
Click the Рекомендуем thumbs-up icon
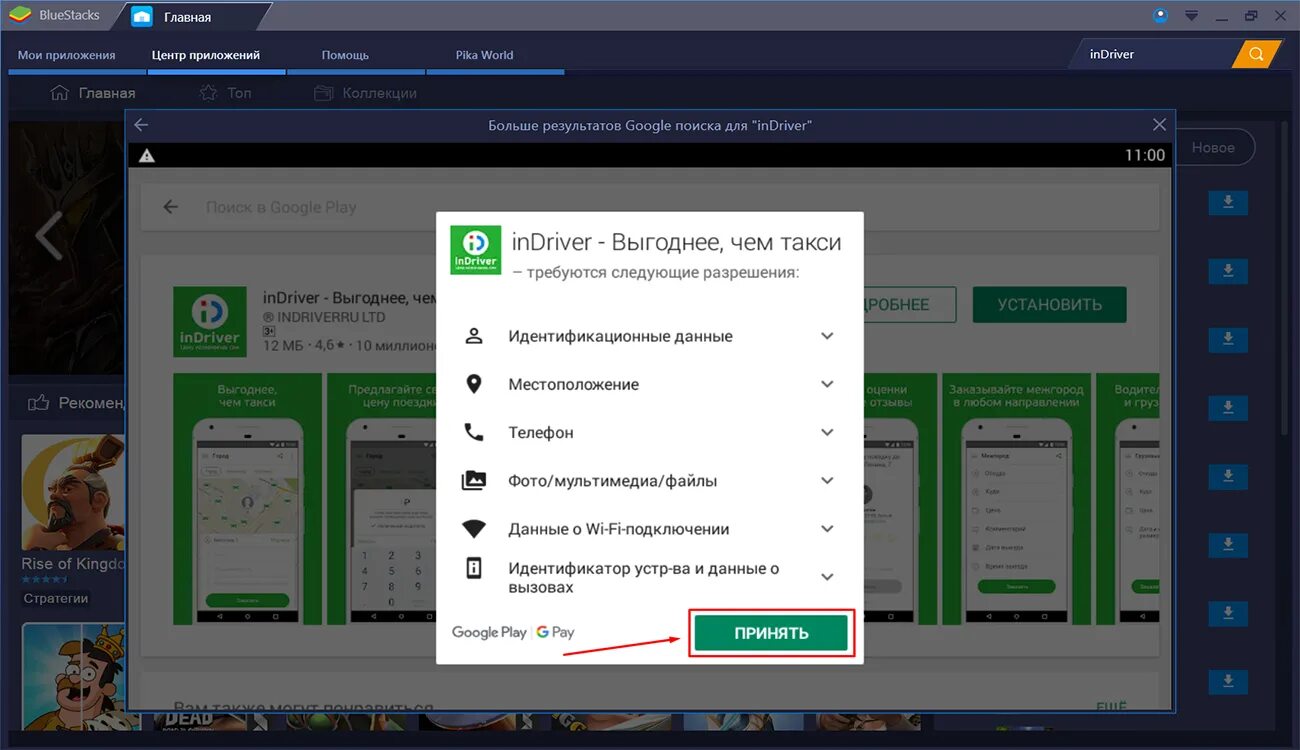(39, 403)
